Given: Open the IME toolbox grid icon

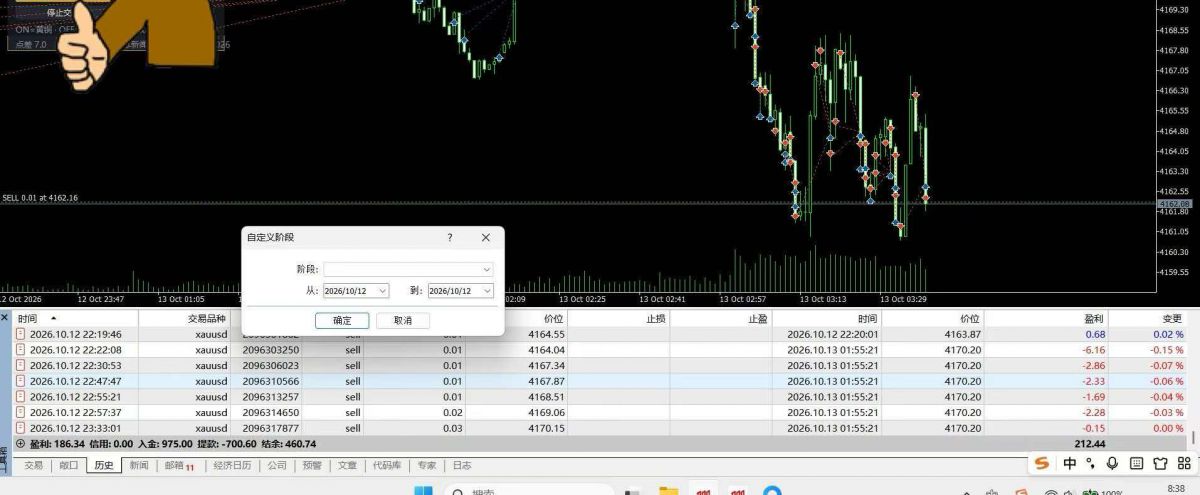Looking at the screenshot, I should coord(1184,463).
